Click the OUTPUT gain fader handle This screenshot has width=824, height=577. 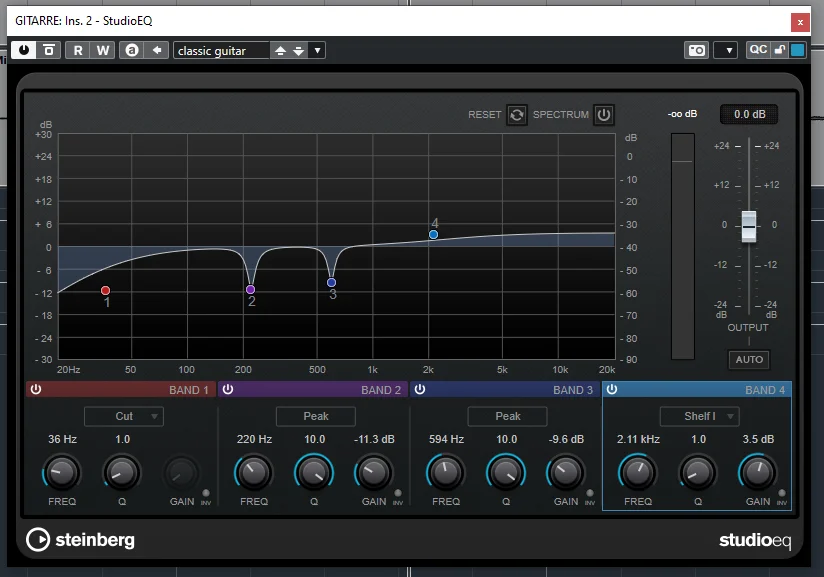click(x=749, y=226)
